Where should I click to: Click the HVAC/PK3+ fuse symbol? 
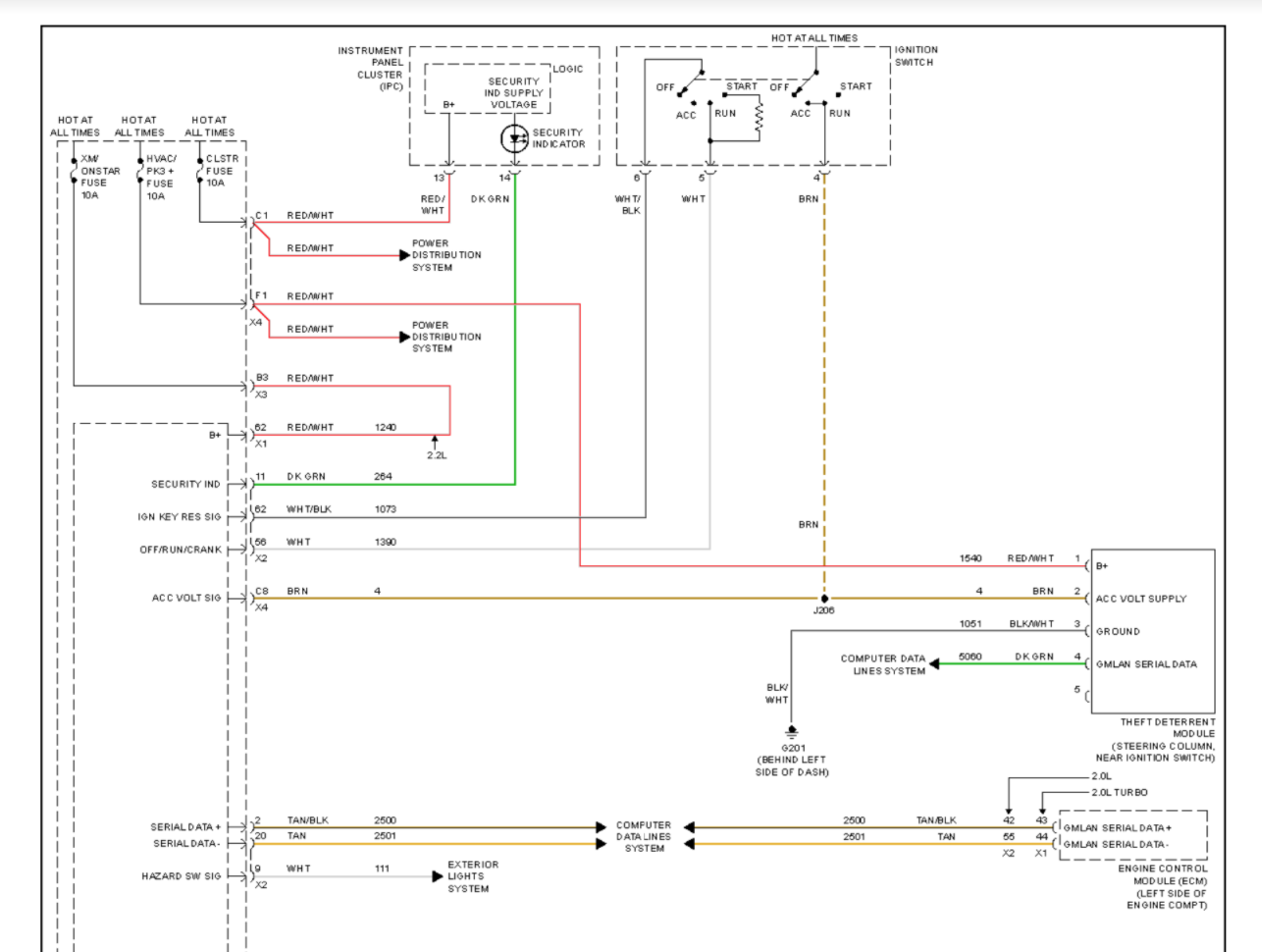coord(140,170)
